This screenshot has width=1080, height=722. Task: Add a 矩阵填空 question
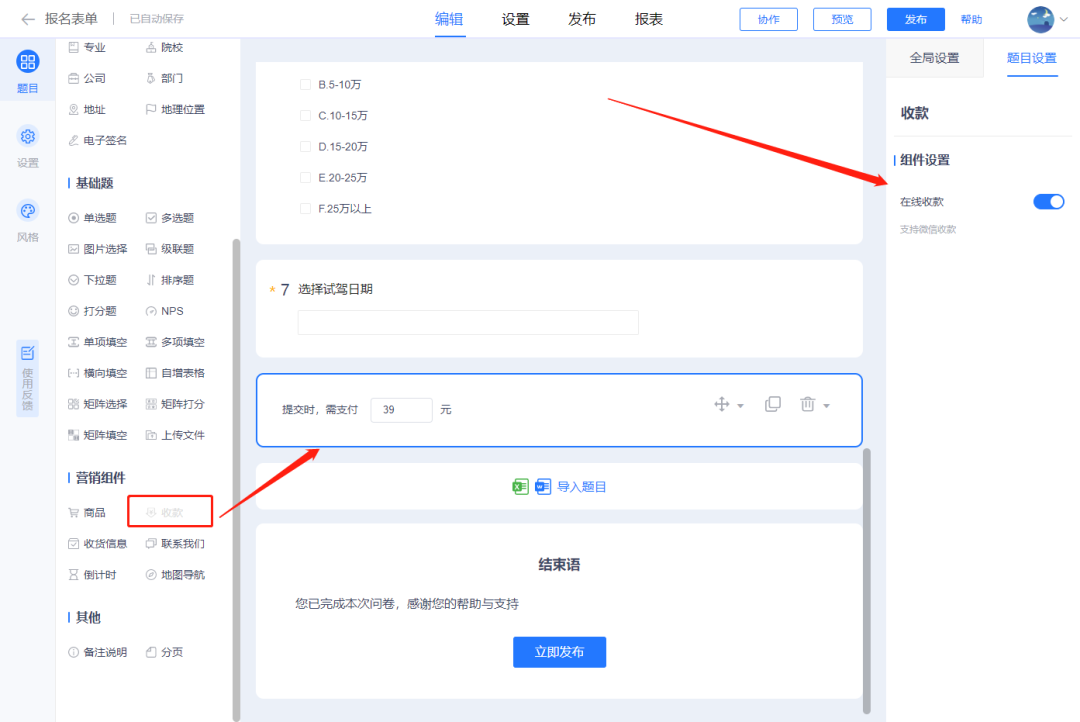97,435
